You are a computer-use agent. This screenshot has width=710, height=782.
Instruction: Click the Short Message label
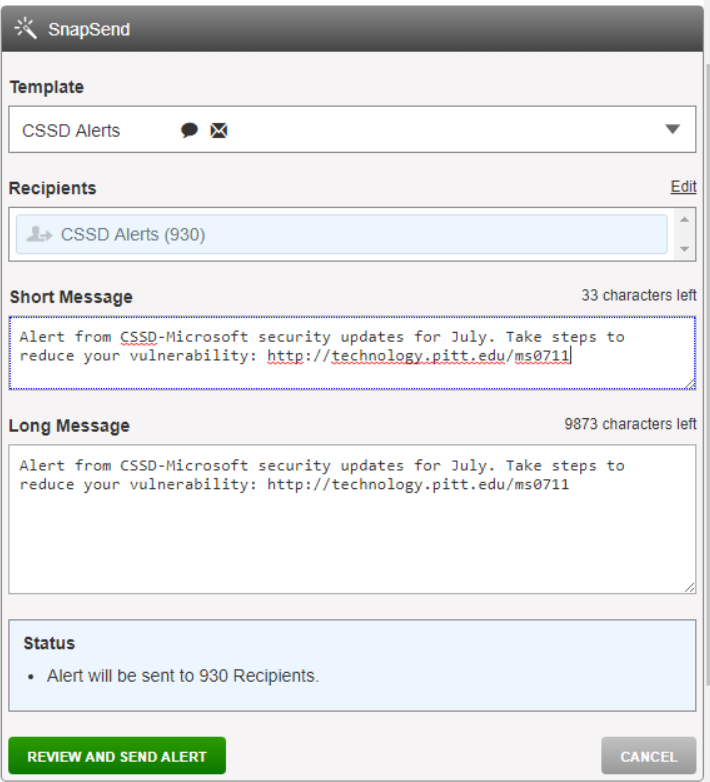(71, 297)
